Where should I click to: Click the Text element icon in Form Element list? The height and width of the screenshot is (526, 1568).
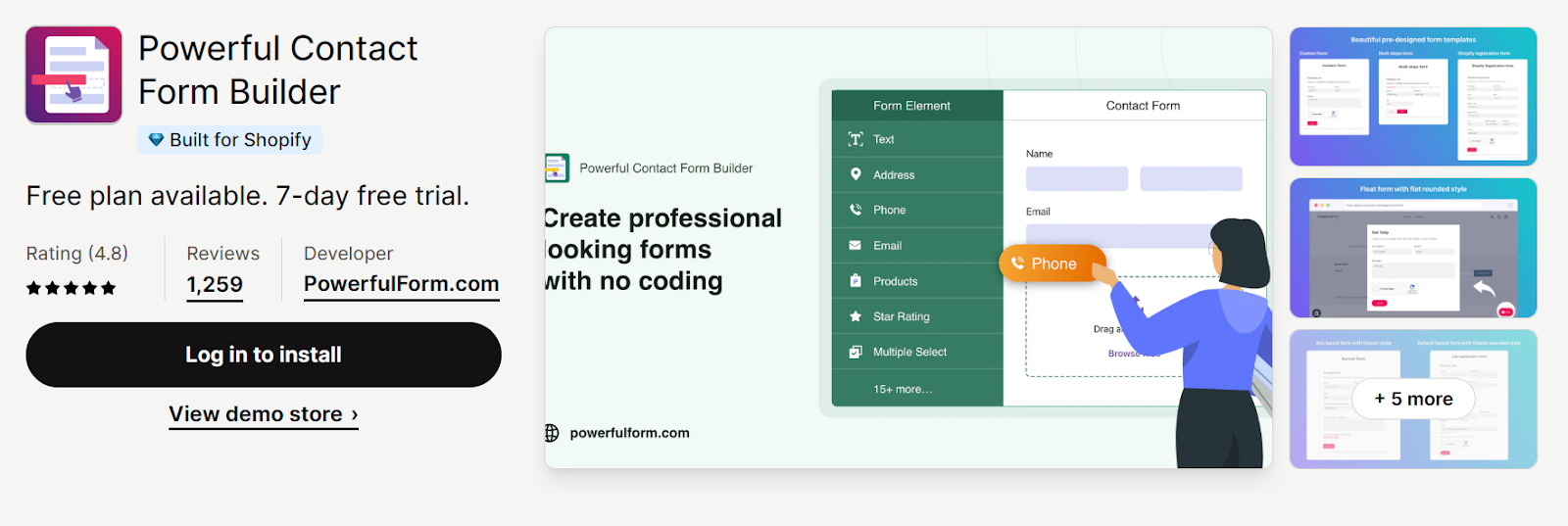tap(856, 139)
